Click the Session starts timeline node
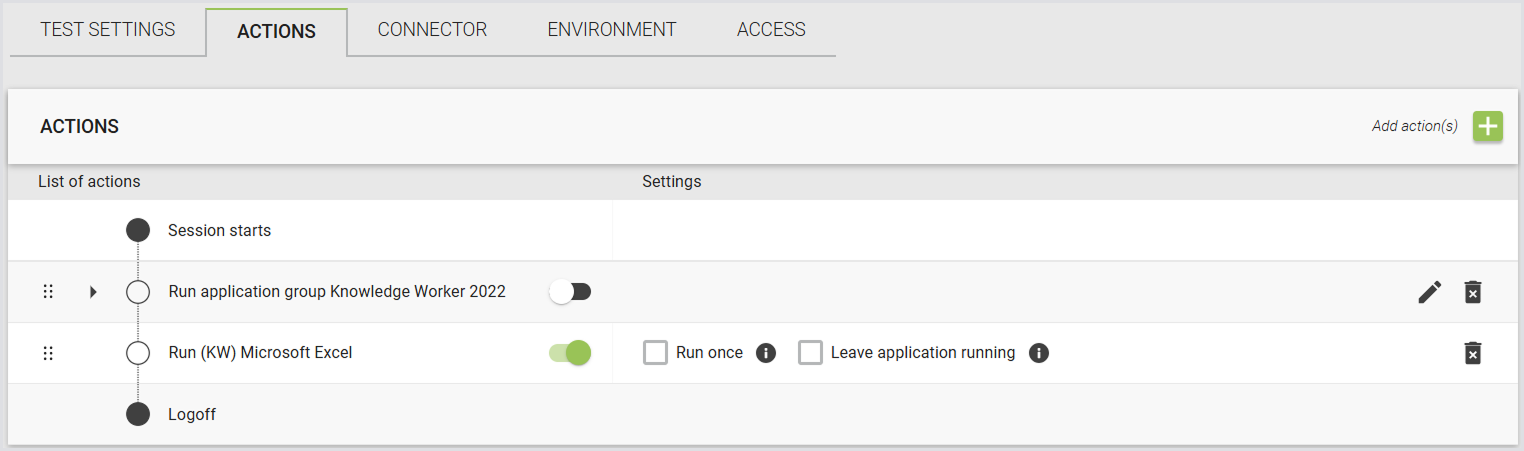The image size is (1524, 451). tap(138, 230)
